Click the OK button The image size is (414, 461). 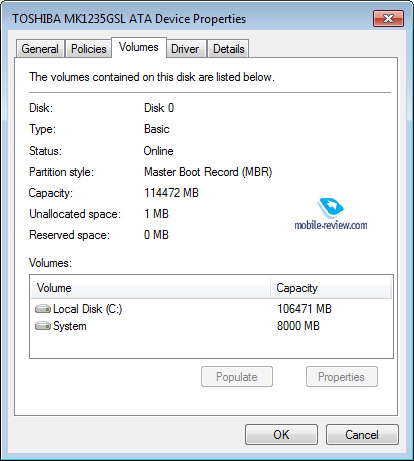pos(281,435)
